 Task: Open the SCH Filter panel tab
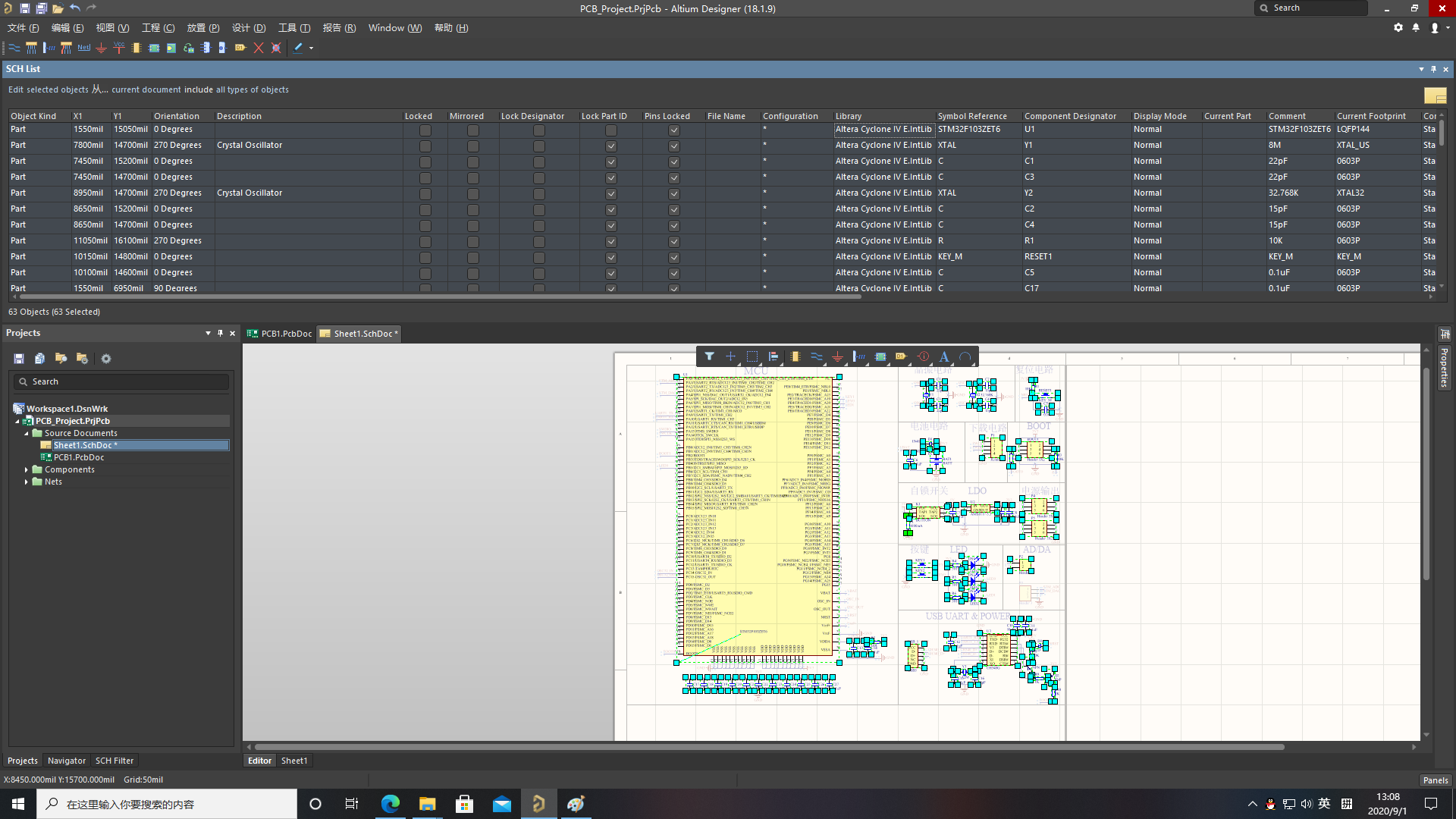coord(115,761)
